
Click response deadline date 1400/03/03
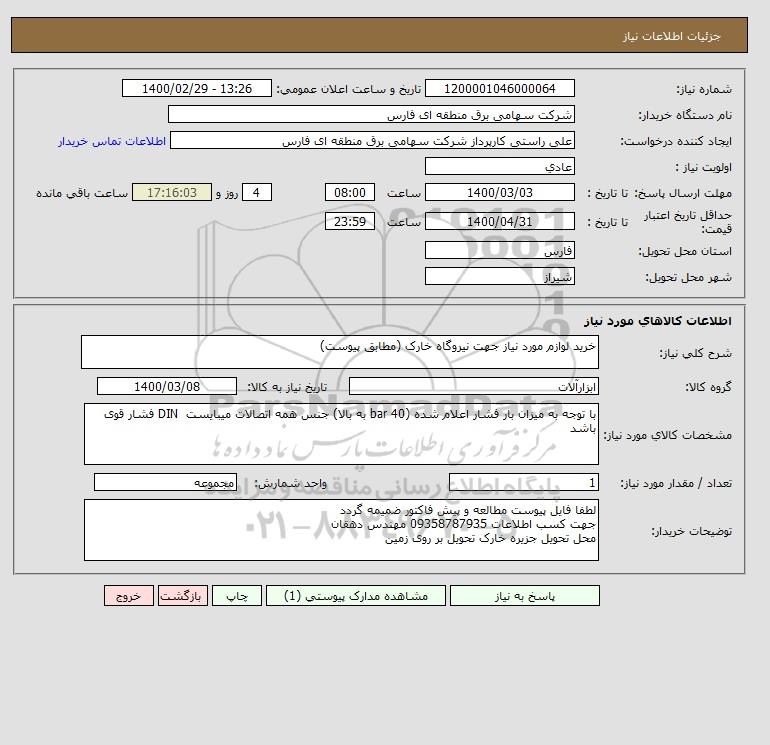(499, 193)
